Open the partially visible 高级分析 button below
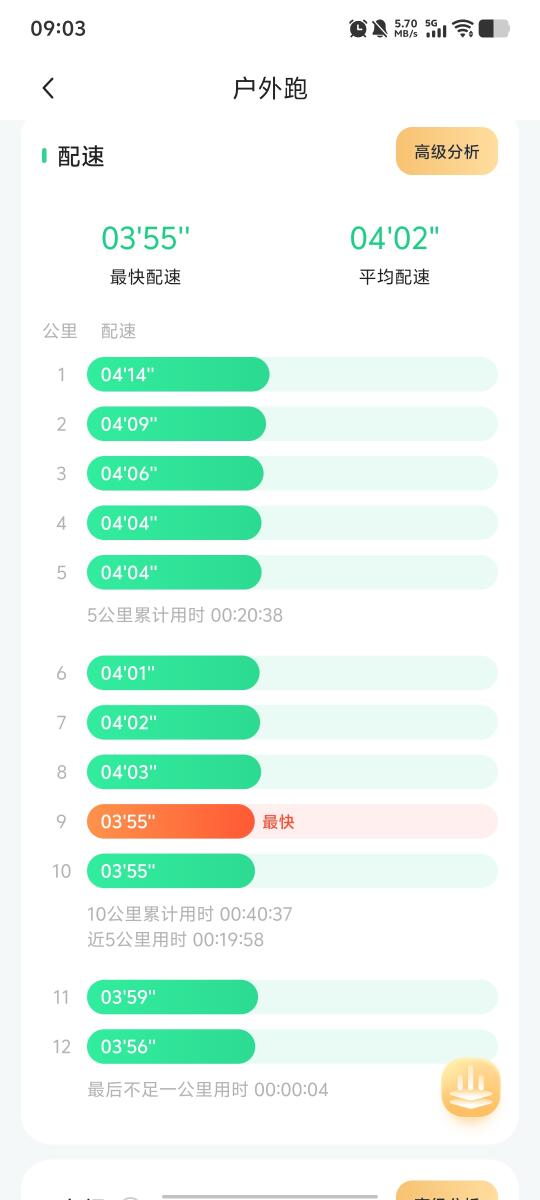This screenshot has width=540, height=1200. pos(447,1190)
